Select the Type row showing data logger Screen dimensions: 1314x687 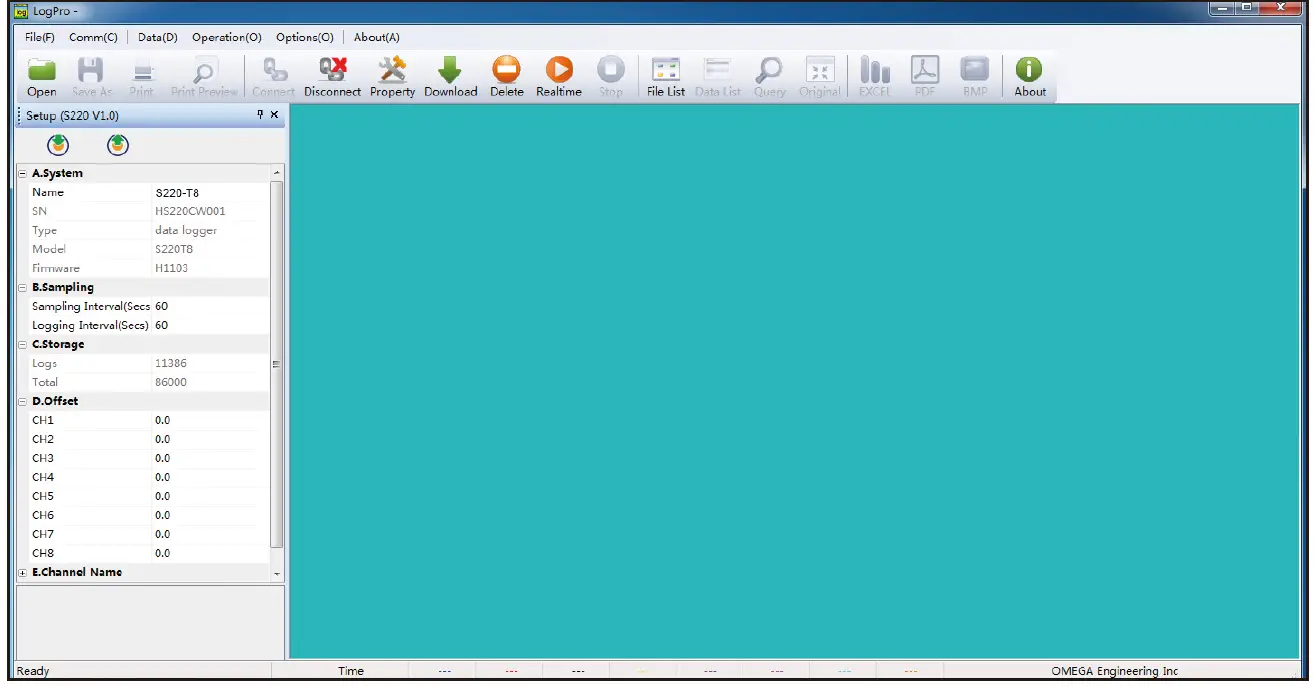pos(143,231)
